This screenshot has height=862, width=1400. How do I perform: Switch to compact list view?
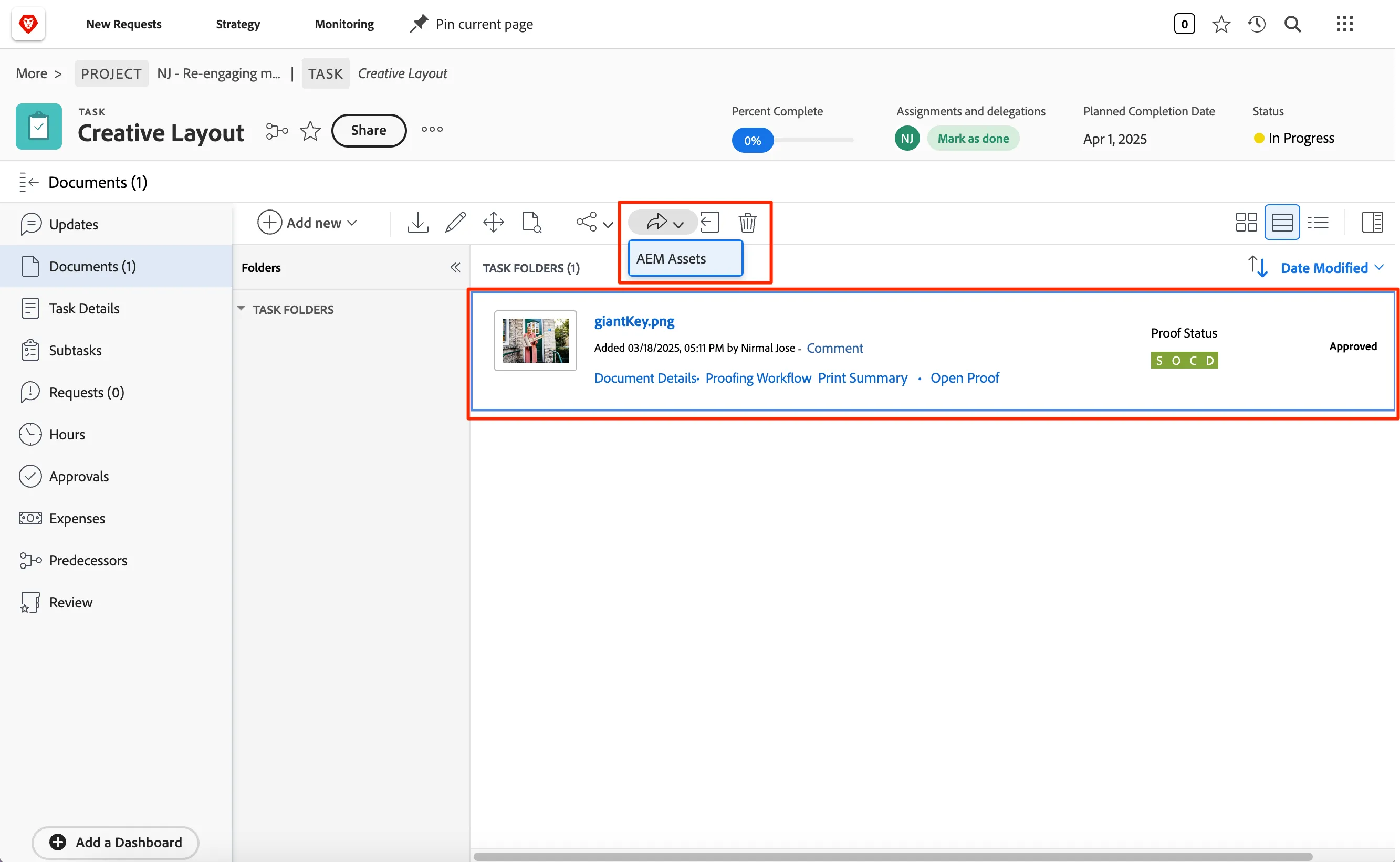pyautogui.click(x=1318, y=223)
